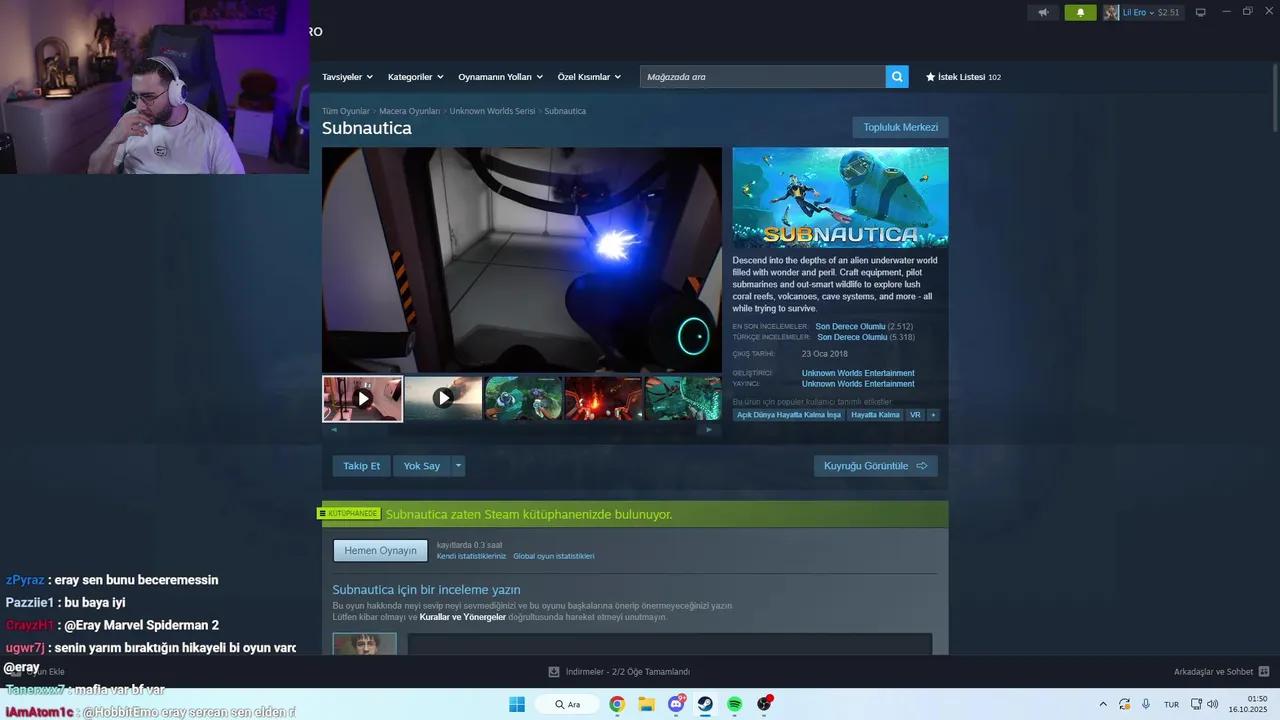Open File Explorer from taskbar
The width and height of the screenshot is (1280, 720).
(646, 704)
